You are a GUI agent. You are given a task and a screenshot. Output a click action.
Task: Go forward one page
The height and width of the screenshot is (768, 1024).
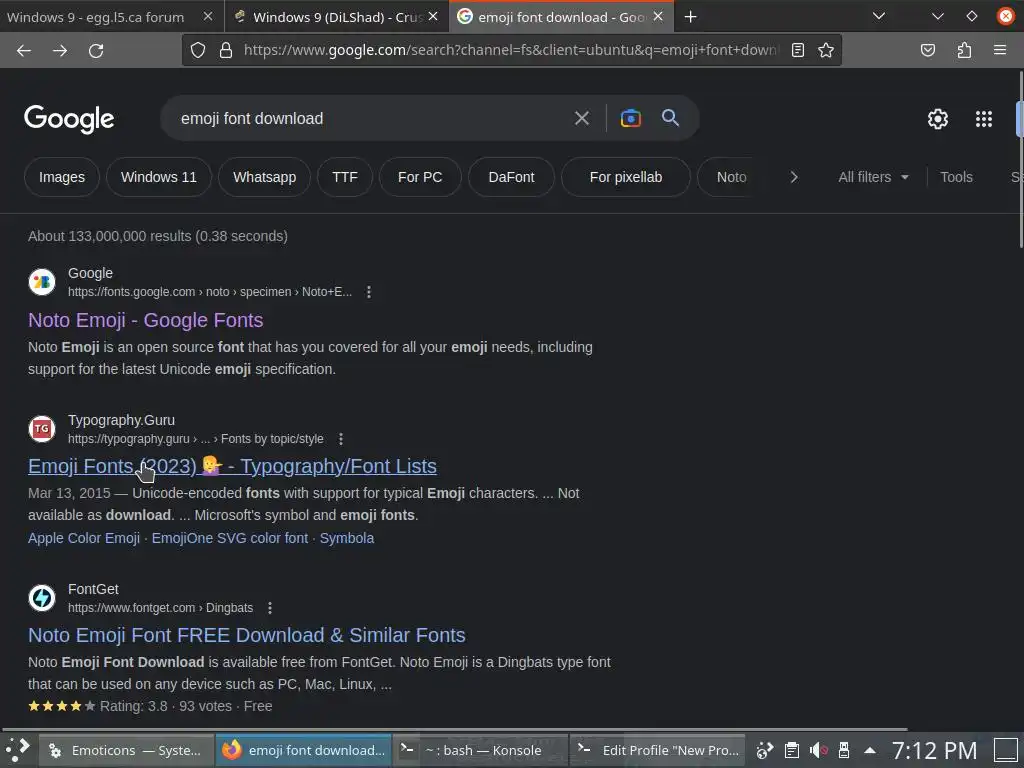coord(60,50)
